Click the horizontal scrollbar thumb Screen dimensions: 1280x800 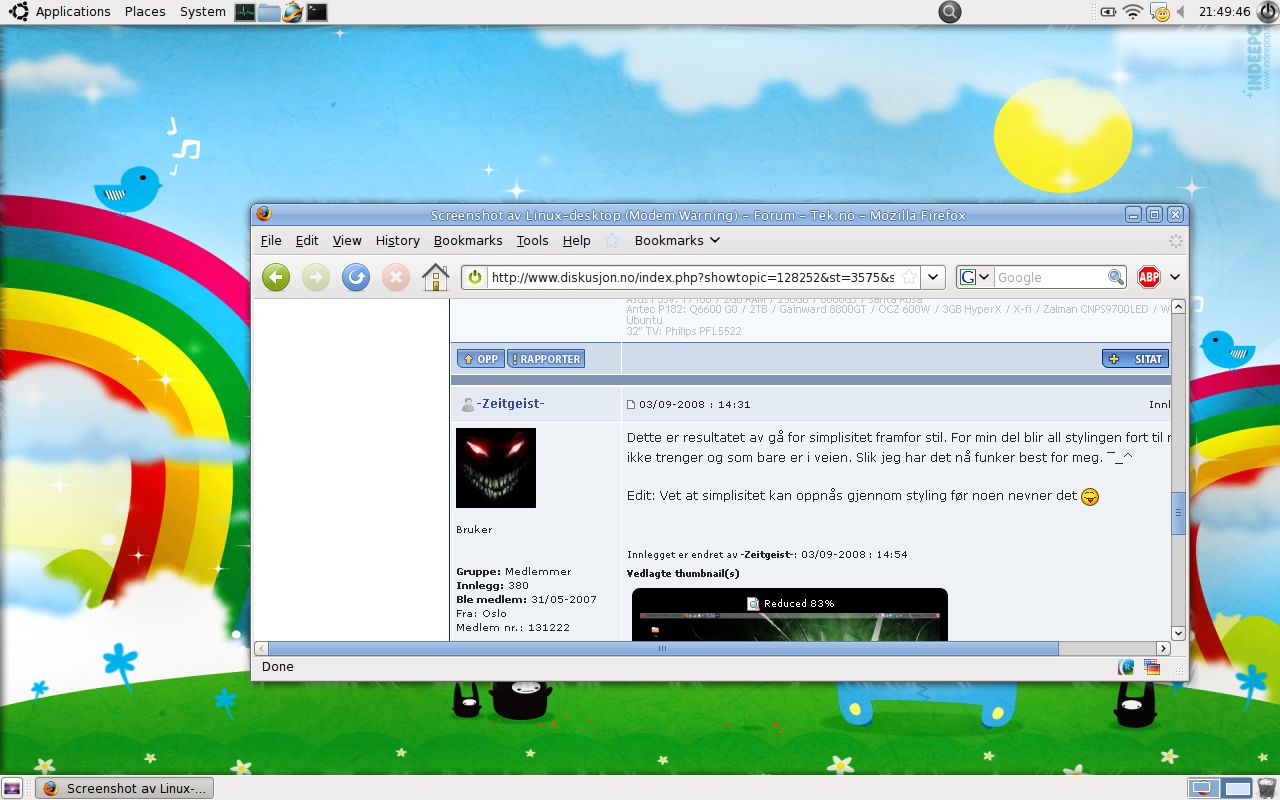pyautogui.click(x=663, y=648)
